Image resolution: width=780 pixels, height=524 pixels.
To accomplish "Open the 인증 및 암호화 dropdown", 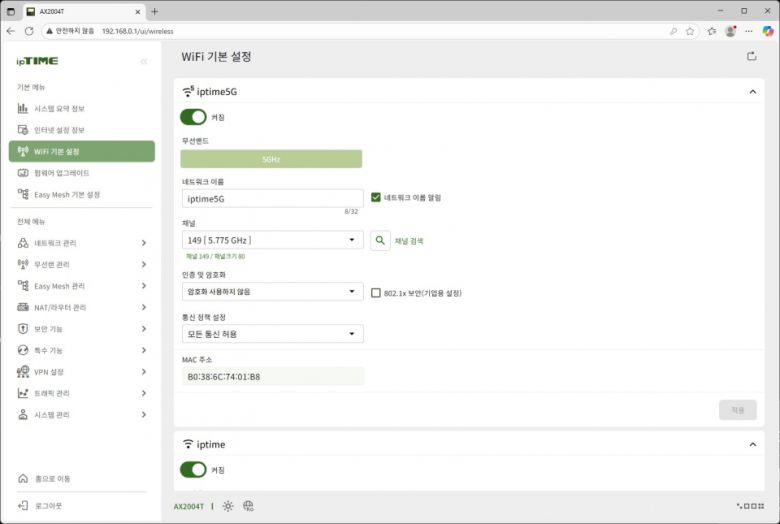I will click(273, 292).
